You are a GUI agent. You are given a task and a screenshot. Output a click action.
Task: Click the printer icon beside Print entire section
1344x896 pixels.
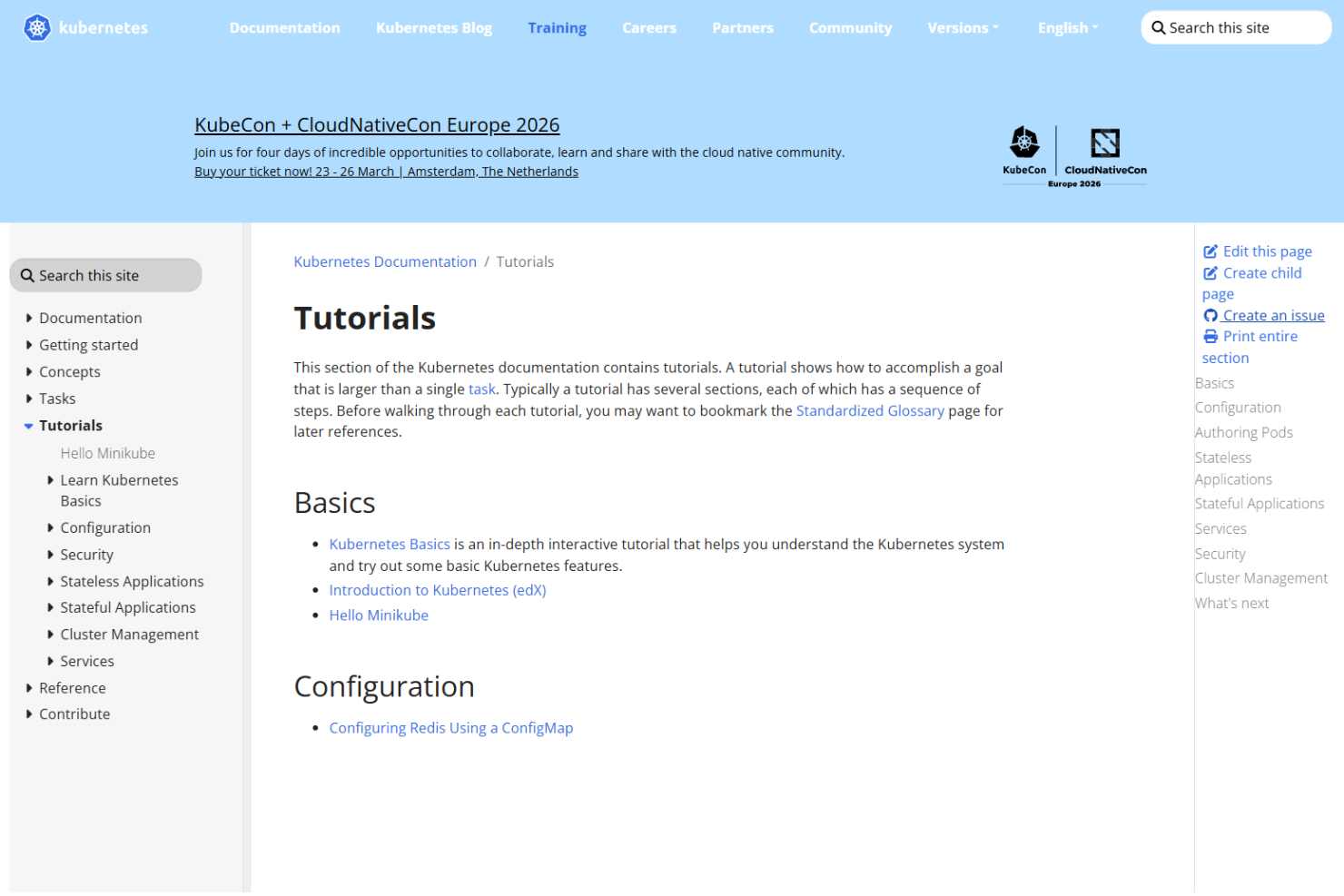1211,337
